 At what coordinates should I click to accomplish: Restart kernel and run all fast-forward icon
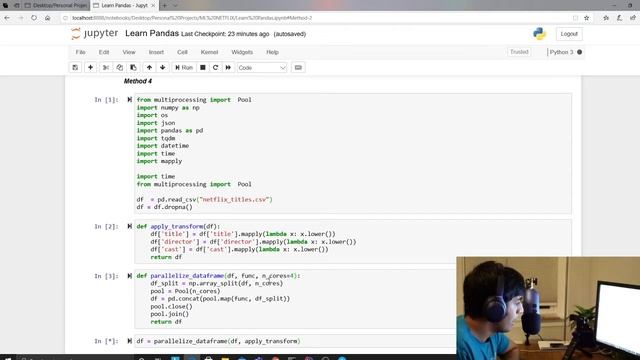tap(228, 67)
